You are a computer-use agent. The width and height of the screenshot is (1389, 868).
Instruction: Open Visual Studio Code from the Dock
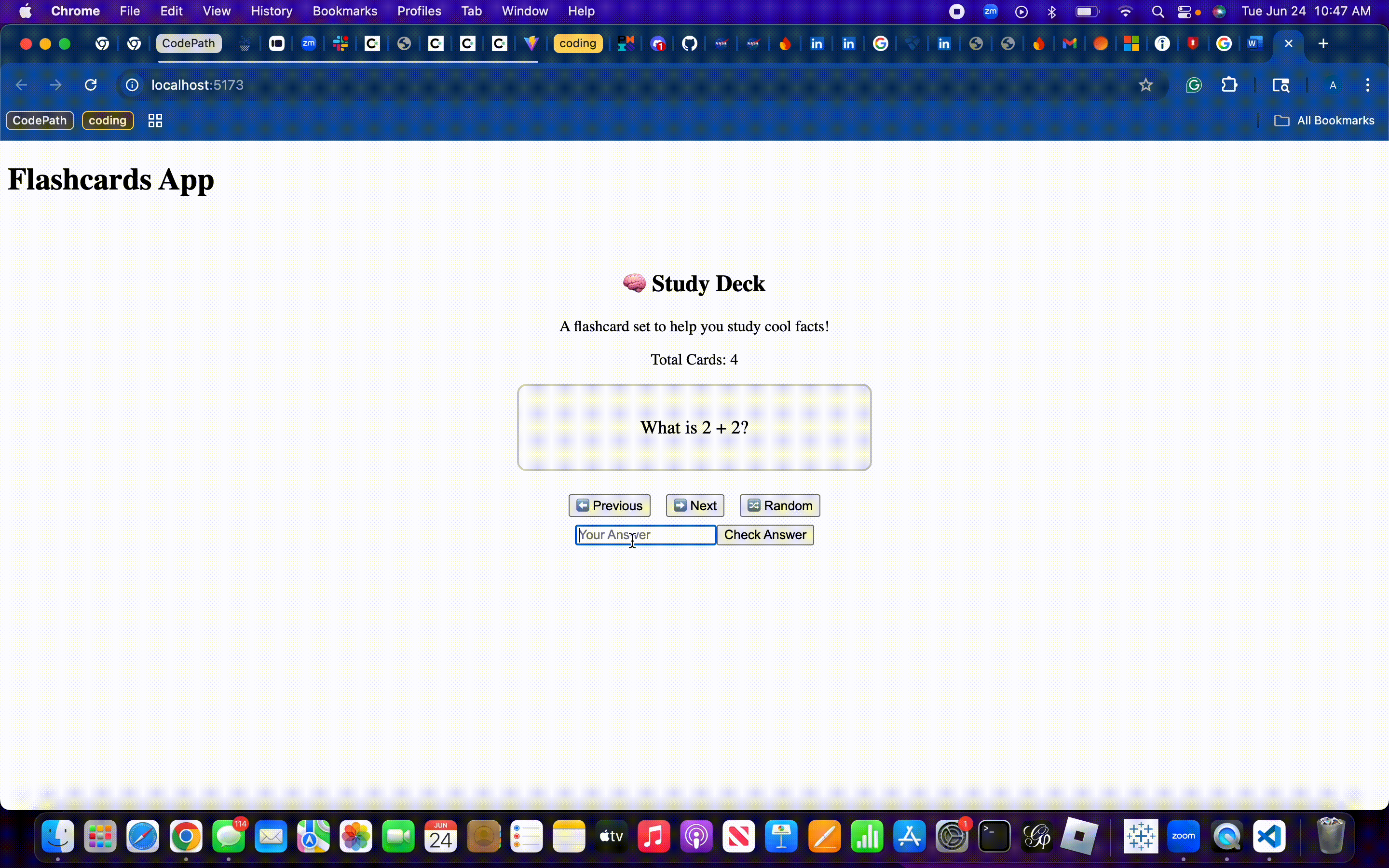coord(1268,836)
